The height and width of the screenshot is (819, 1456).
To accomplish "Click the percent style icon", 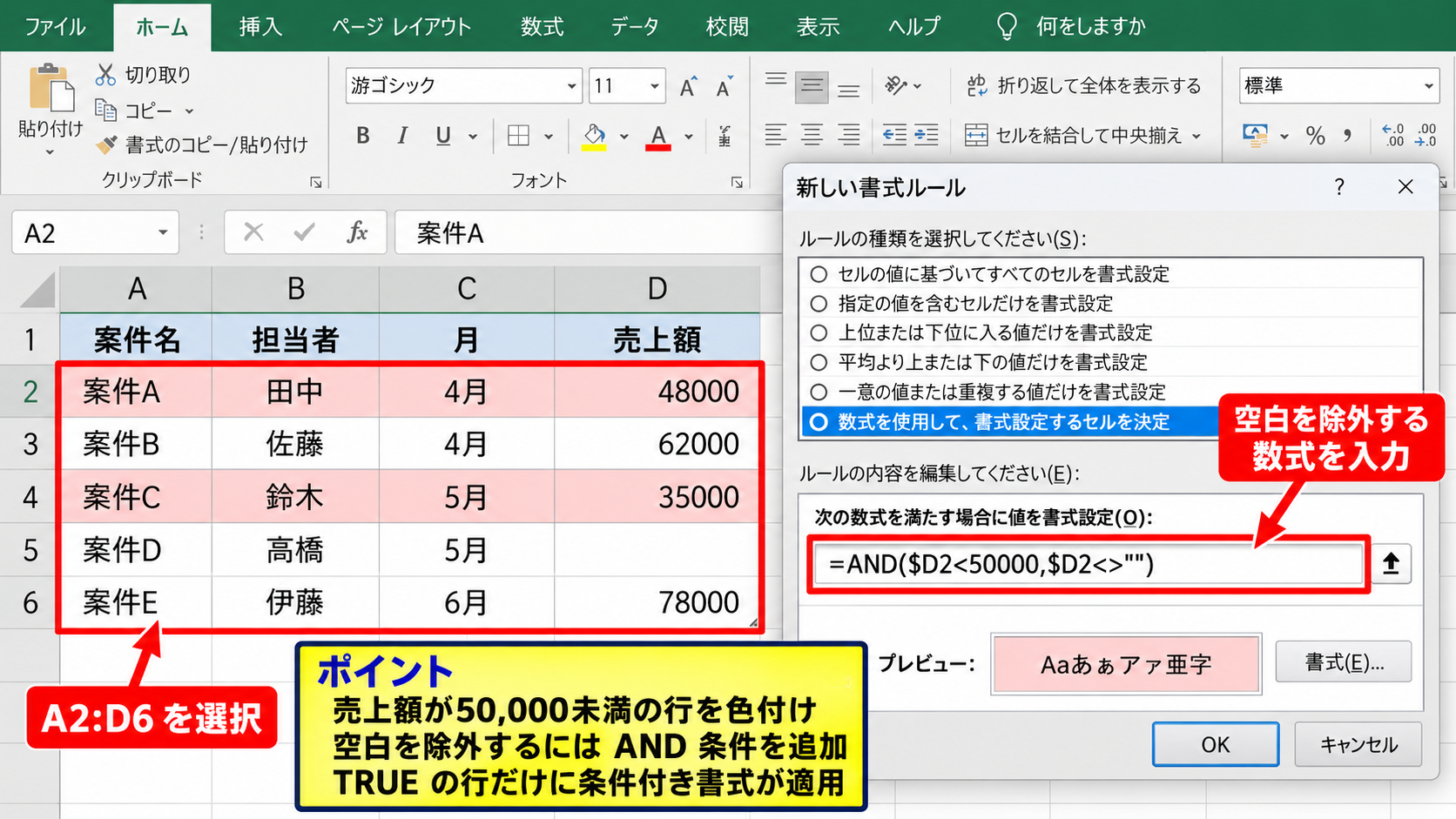I will (1315, 136).
